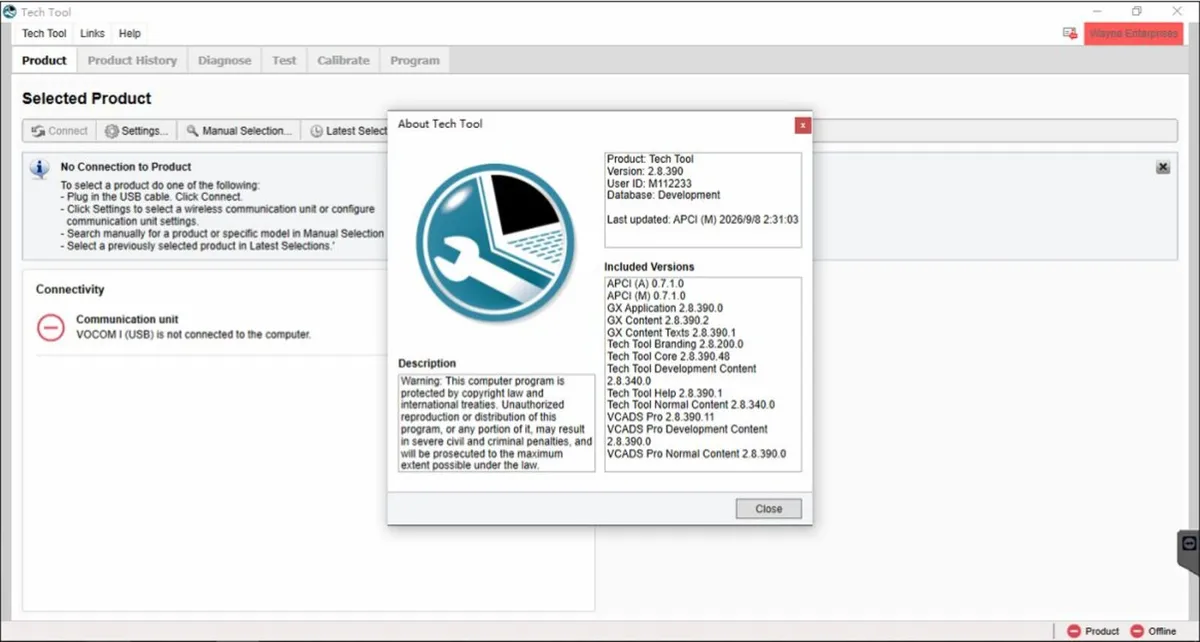Click the Database: Development line
This screenshot has width=1200, height=642.
tap(663, 195)
